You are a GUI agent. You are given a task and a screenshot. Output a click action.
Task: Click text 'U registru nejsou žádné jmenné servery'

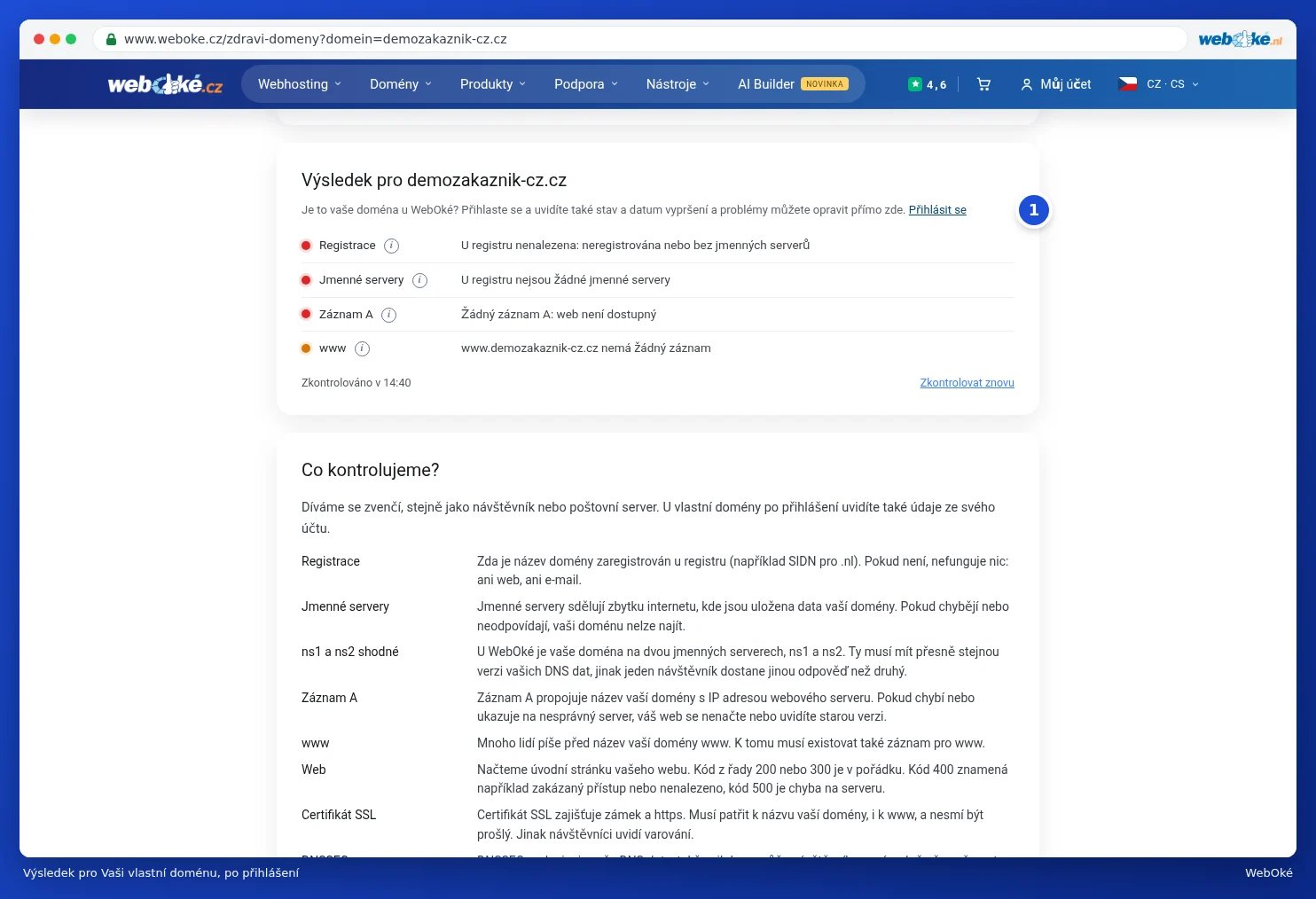(566, 280)
